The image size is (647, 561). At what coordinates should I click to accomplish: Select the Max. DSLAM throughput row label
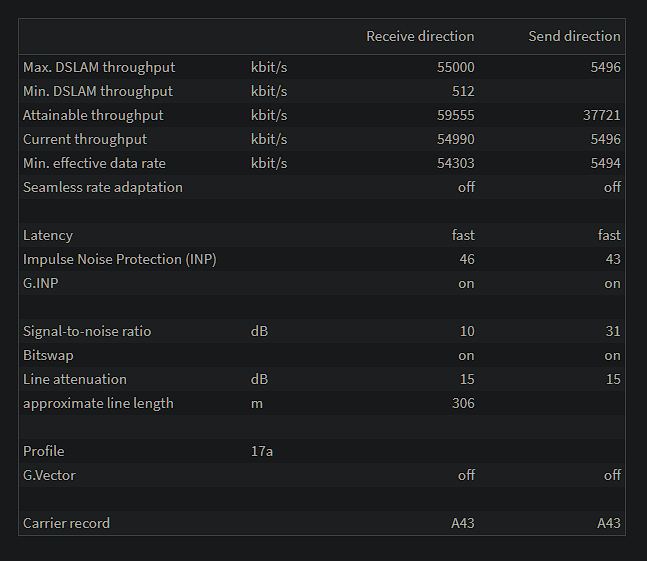pos(99,67)
